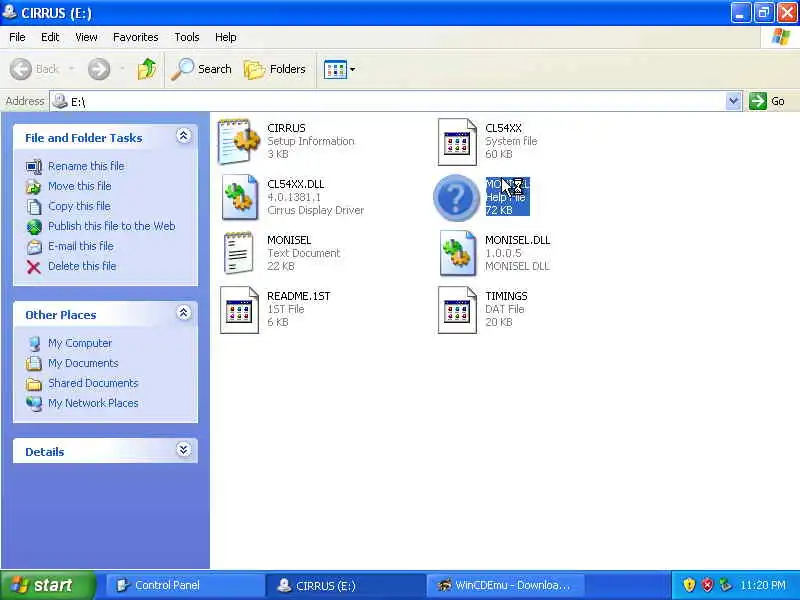Click the Windows flag logo in menu bar
800x600 pixels.
(x=781, y=37)
